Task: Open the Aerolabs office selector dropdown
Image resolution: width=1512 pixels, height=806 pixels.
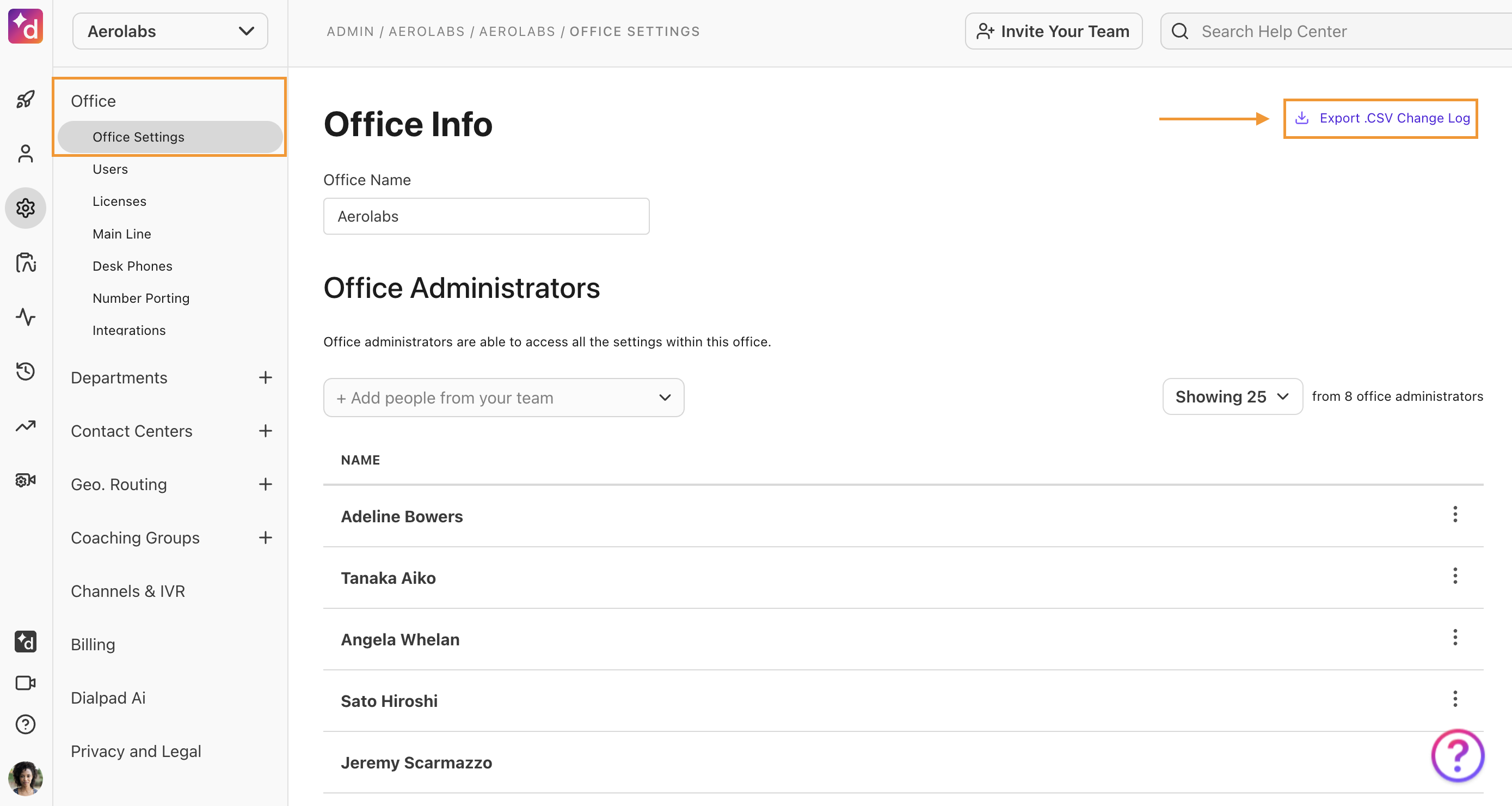Action: coord(170,31)
